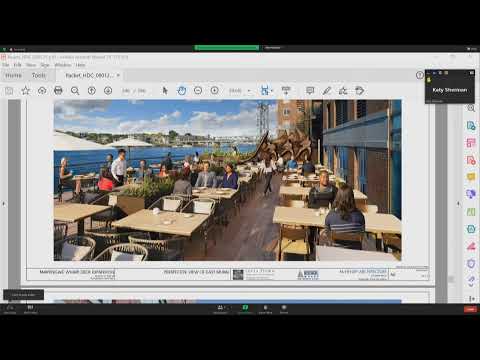This screenshot has width=480, height=360.
Task: Expand tools pane via bottom-right arrow
Action: click(472, 298)
